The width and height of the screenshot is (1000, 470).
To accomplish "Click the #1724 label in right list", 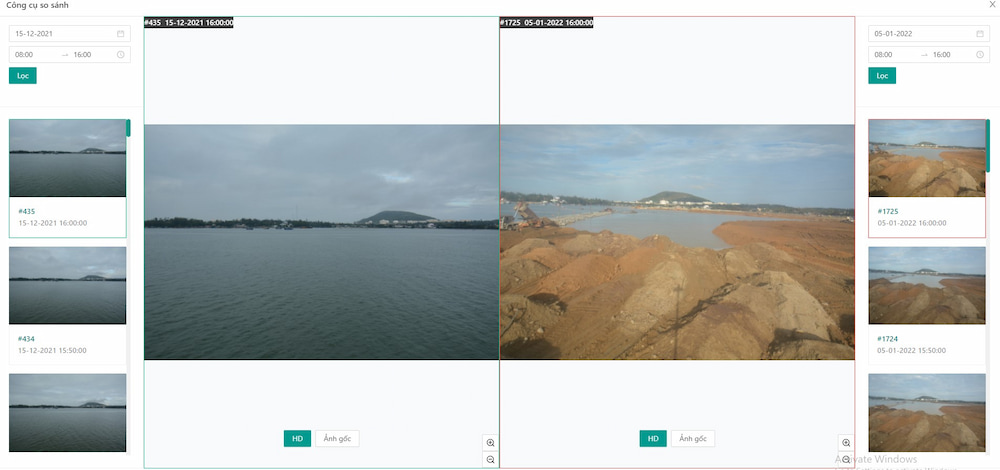I will [x=888, y=339].
